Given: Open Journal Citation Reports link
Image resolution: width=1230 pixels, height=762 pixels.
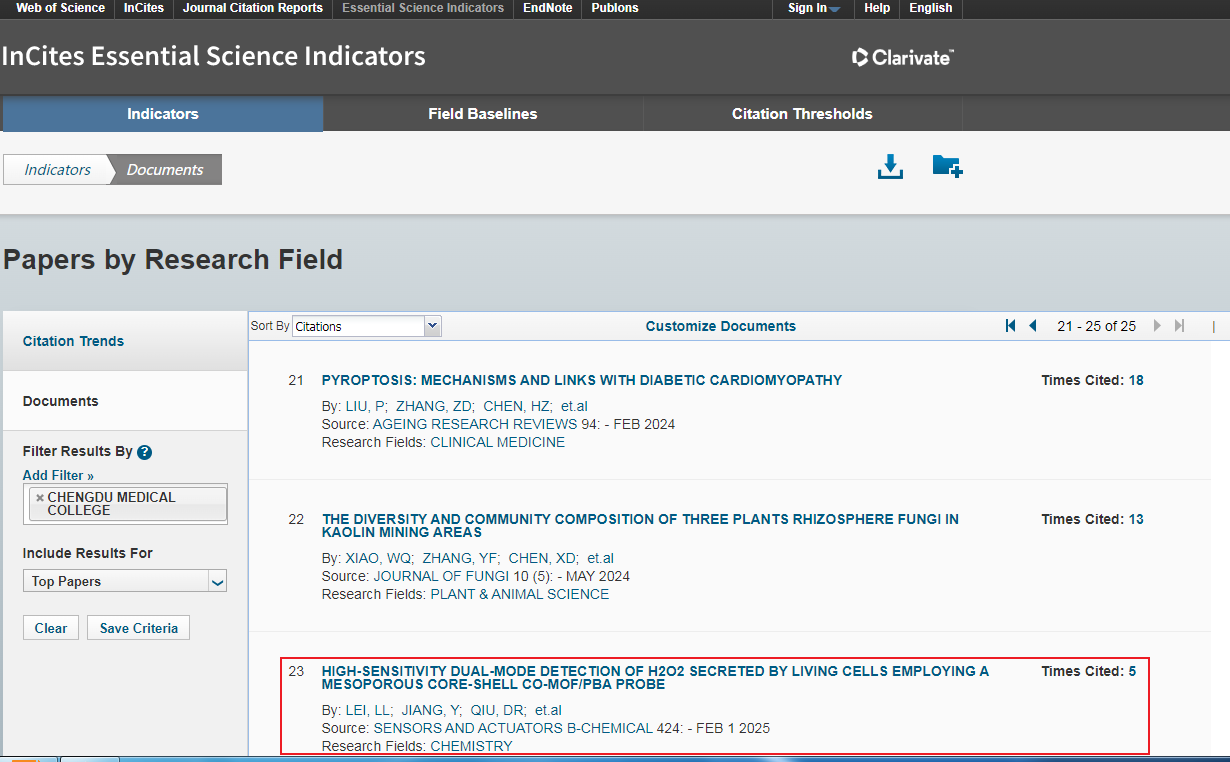Looking at the screenshot, I should tap(253, 8).
